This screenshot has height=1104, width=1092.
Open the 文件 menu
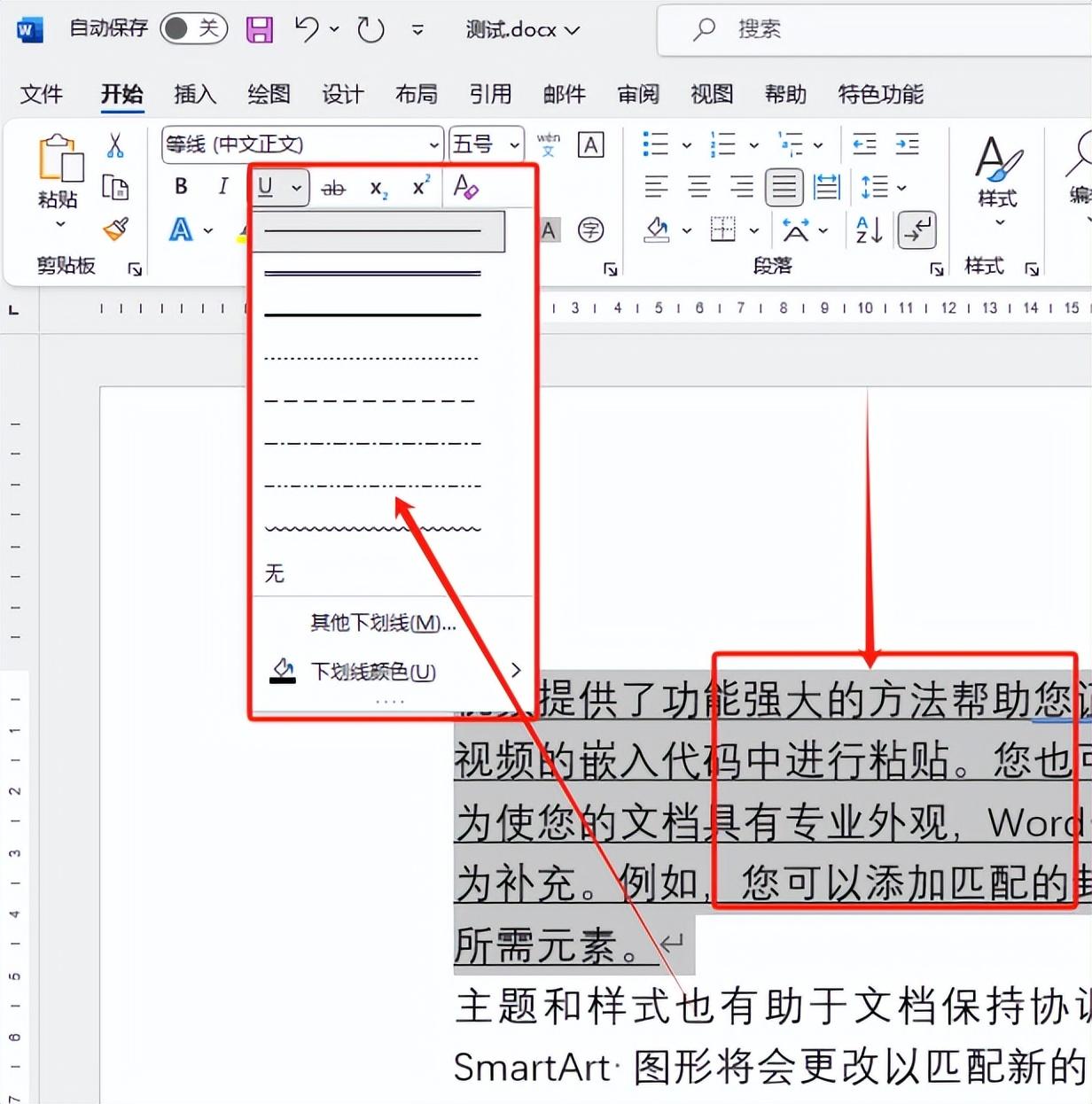click(x=41, y=94)
